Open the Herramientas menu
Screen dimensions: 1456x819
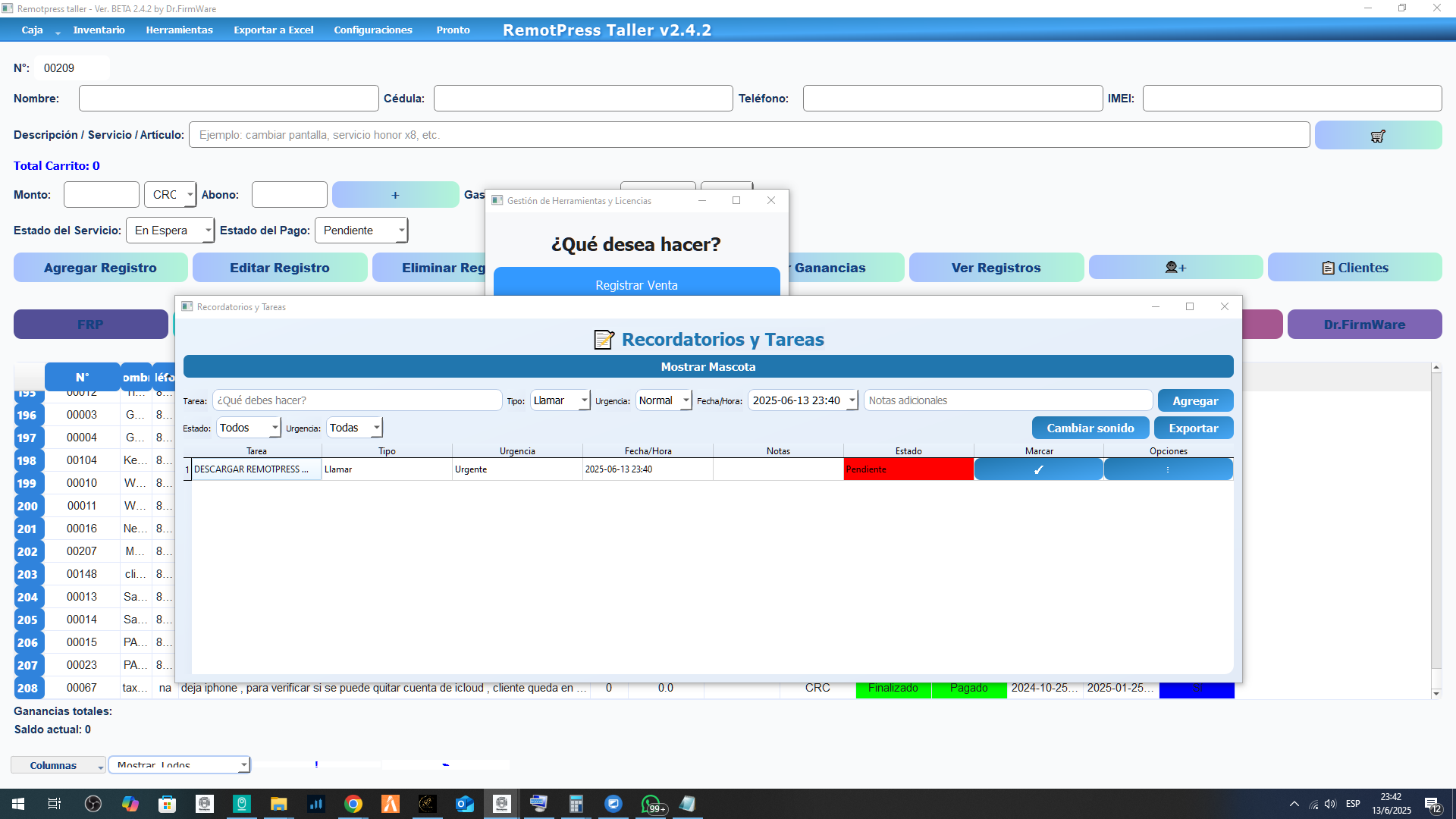(x=179, y=30)
